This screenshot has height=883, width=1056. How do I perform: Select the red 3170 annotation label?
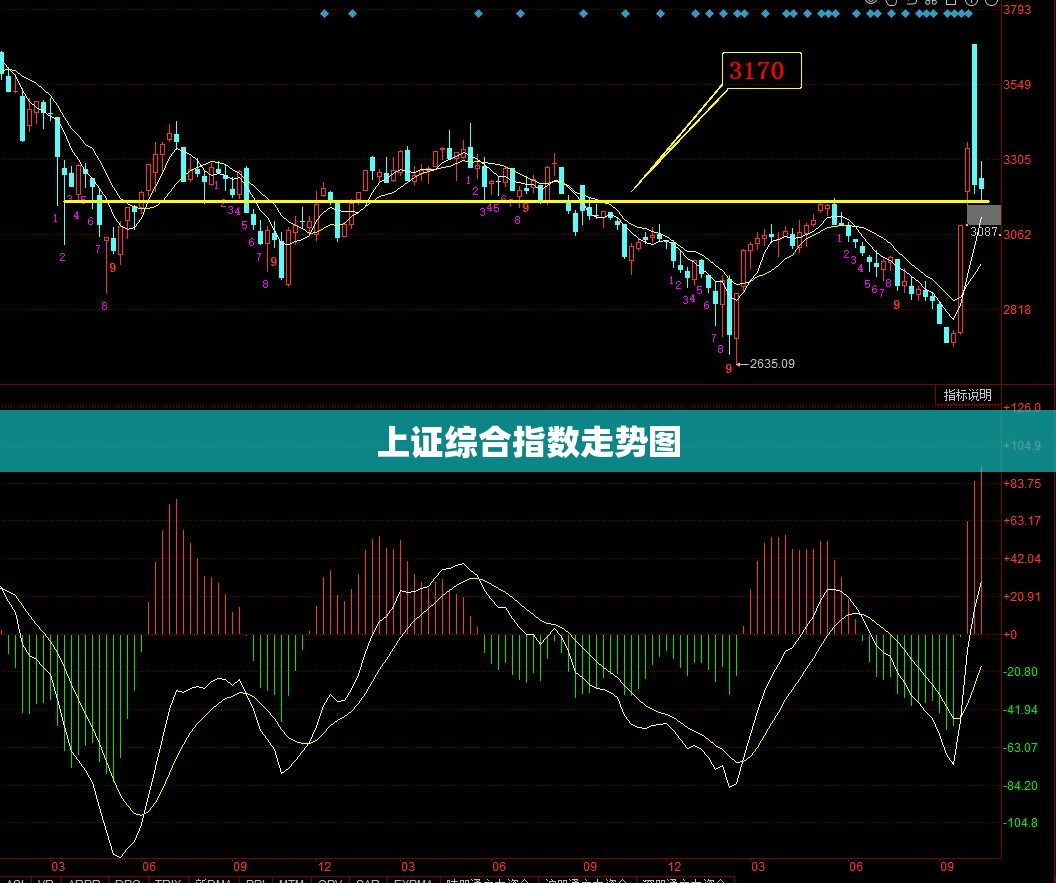pos(762,71)
